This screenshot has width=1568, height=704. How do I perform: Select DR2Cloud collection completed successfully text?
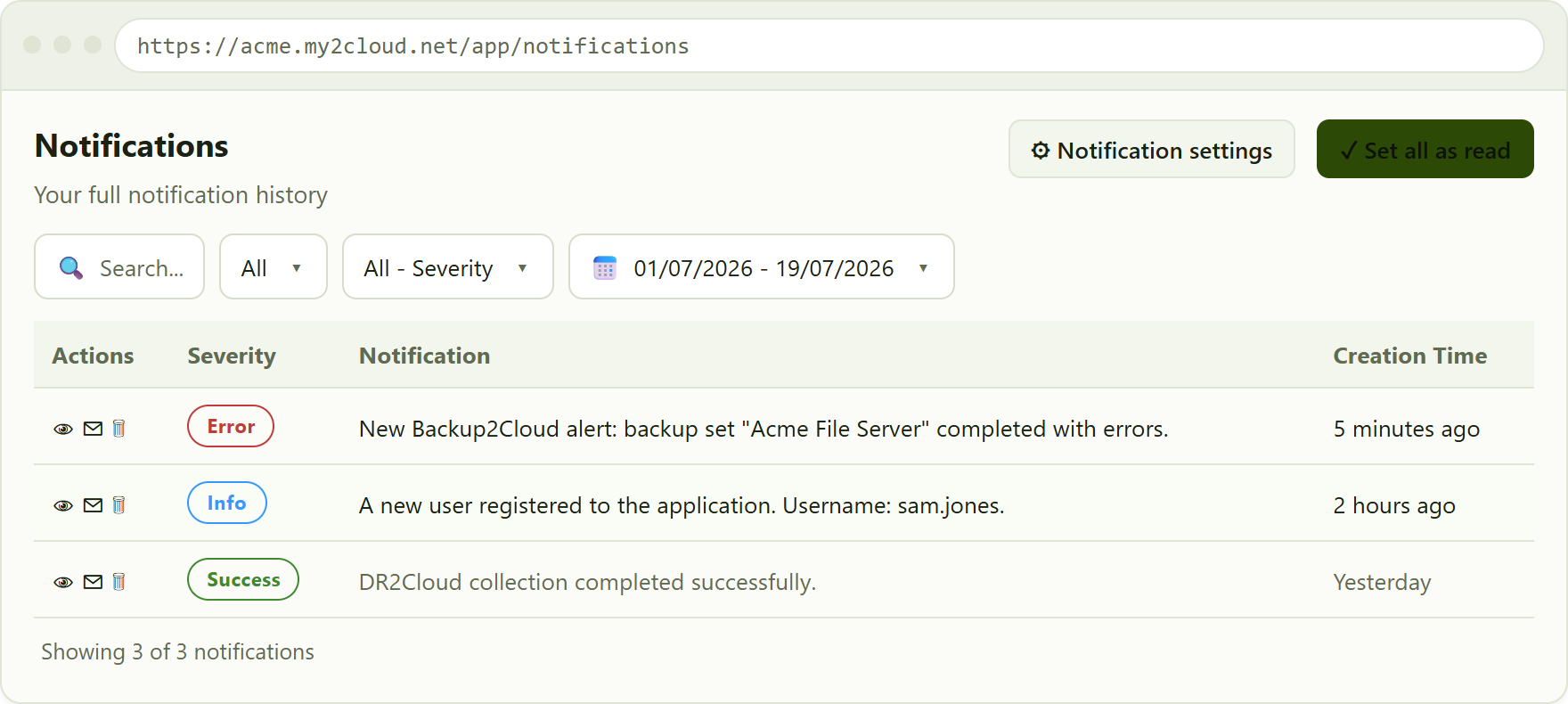(x=587, y=582)
